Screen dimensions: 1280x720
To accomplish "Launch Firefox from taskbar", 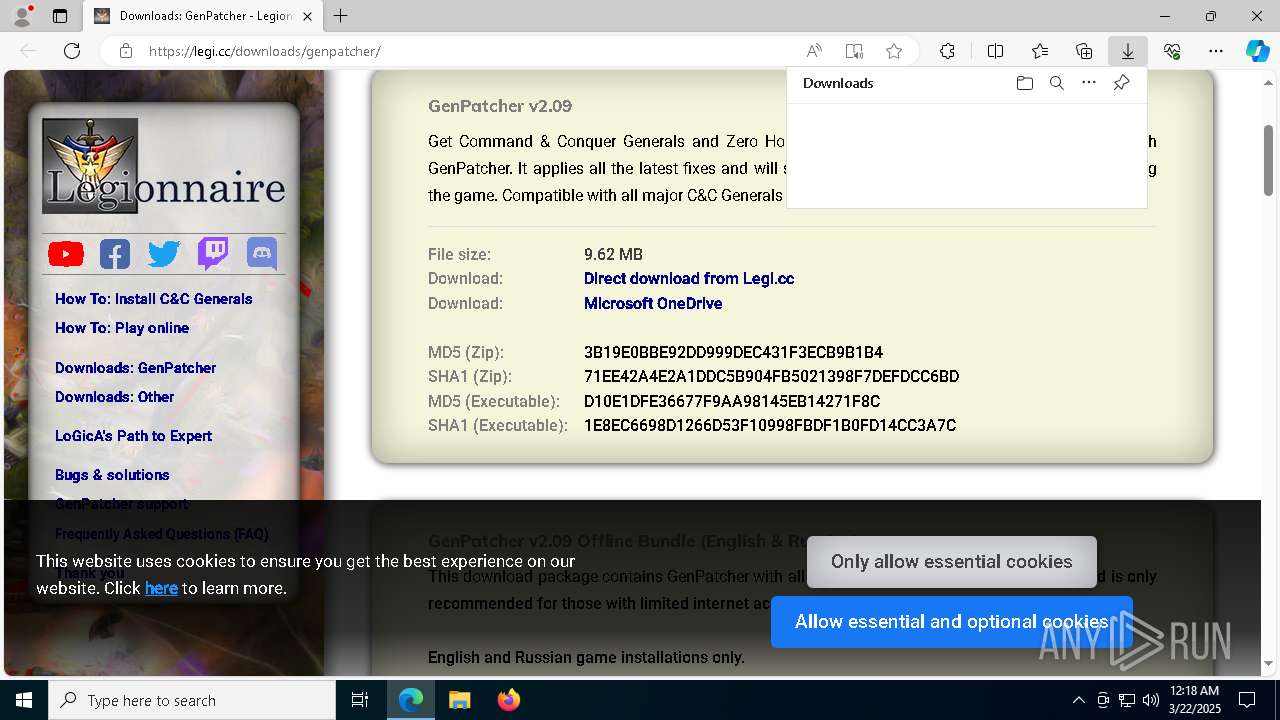I will tap(509, 700).
